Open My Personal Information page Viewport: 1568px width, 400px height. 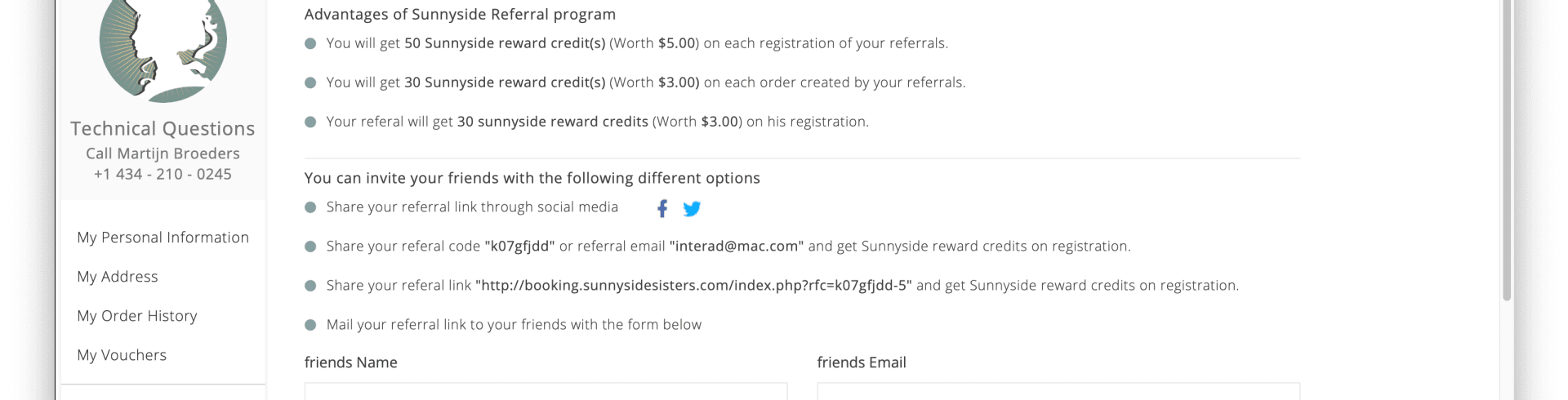(163, 238)
